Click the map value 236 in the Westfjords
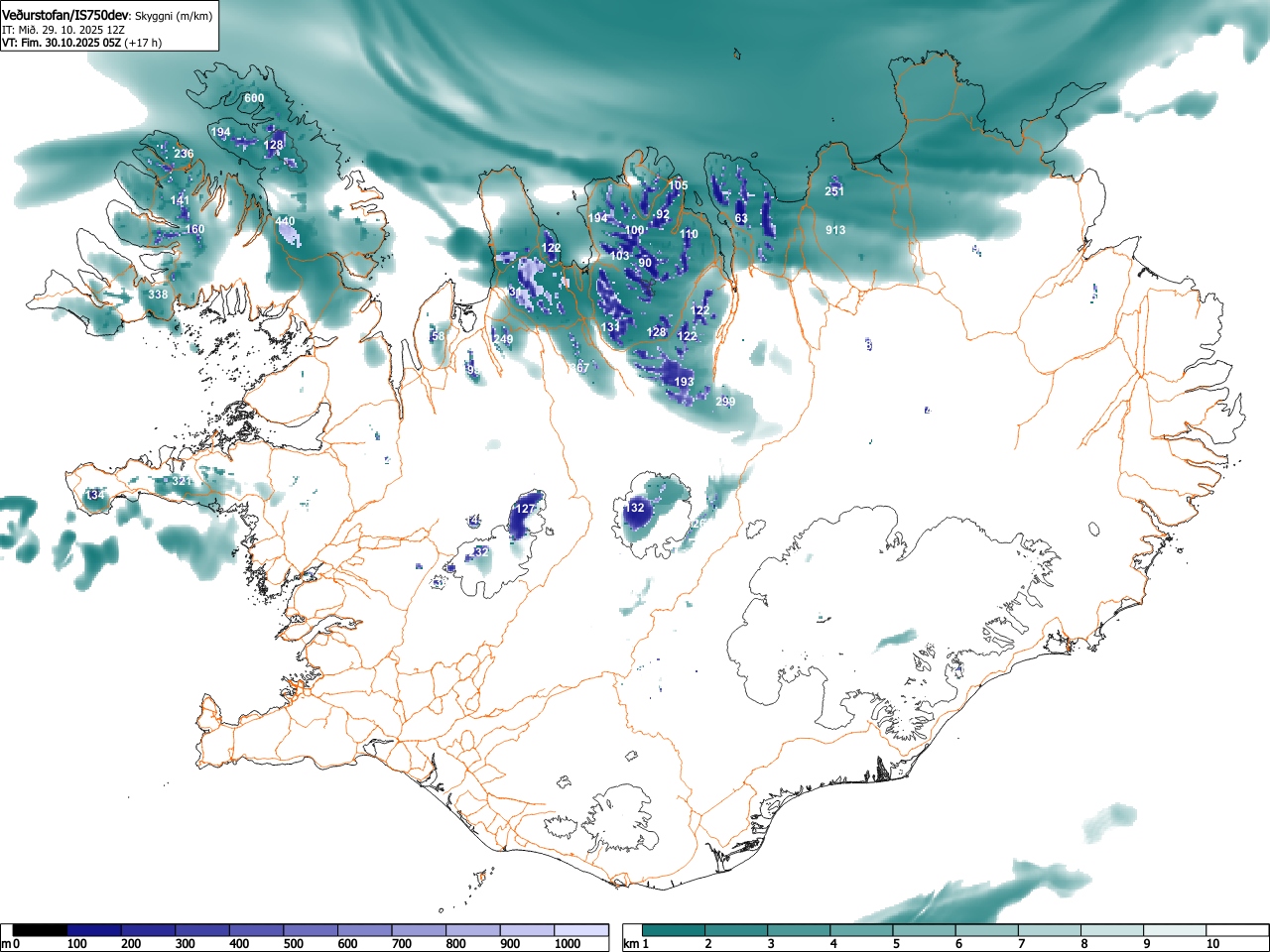The width and height of the screenshot is (1270, 952). pos(184,154)
